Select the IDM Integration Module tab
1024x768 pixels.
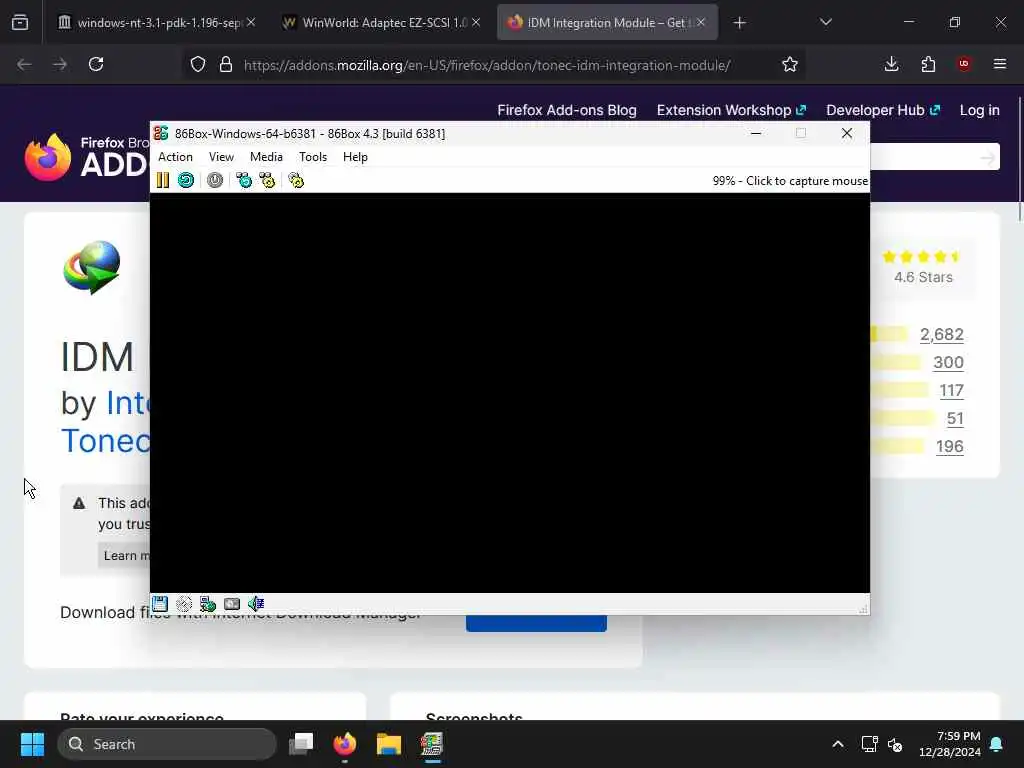point(607,22)
